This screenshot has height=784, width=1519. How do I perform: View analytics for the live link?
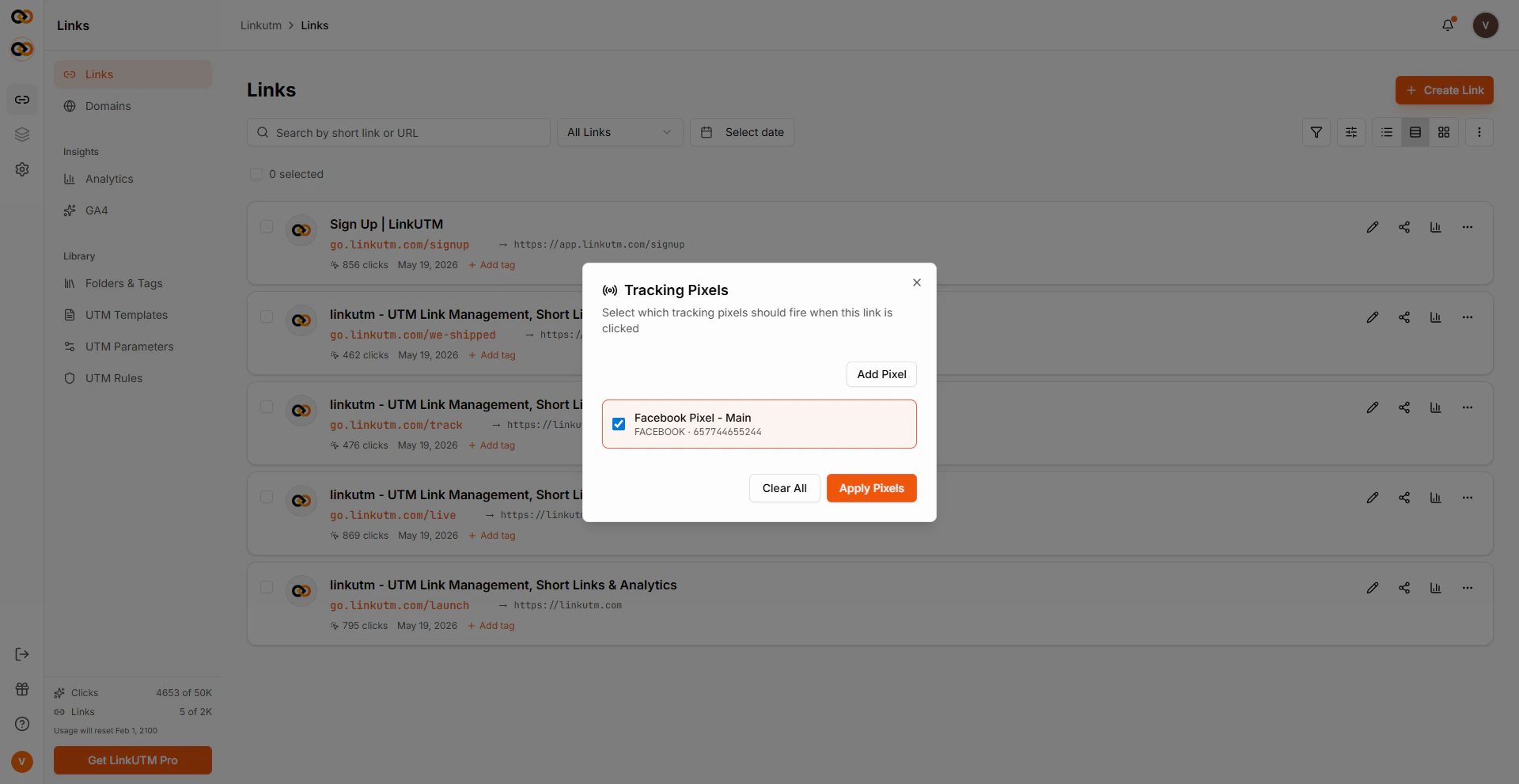[1436, 498]
